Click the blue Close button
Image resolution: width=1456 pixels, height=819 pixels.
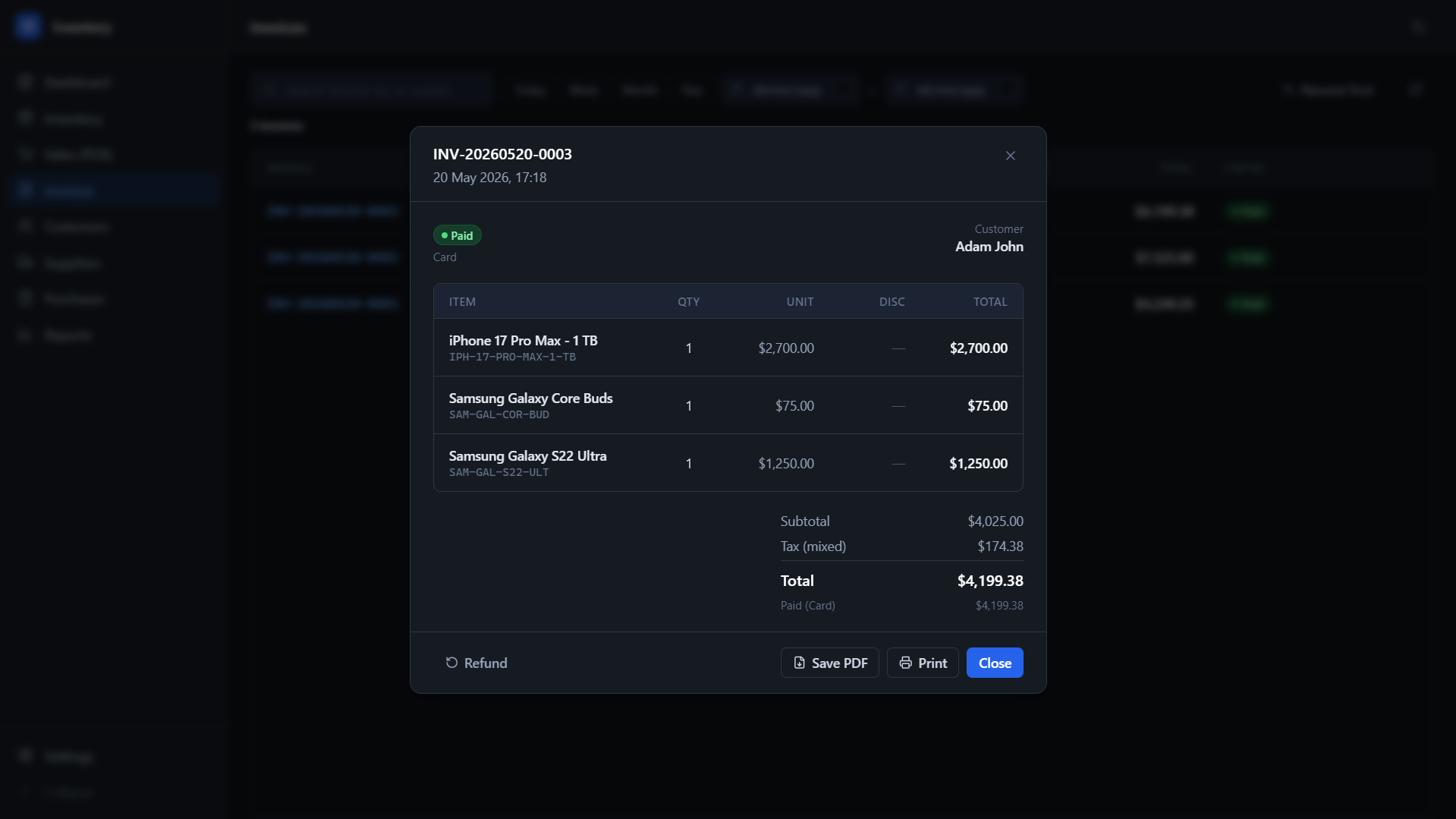pyautogui.click(x=995, y=663)
